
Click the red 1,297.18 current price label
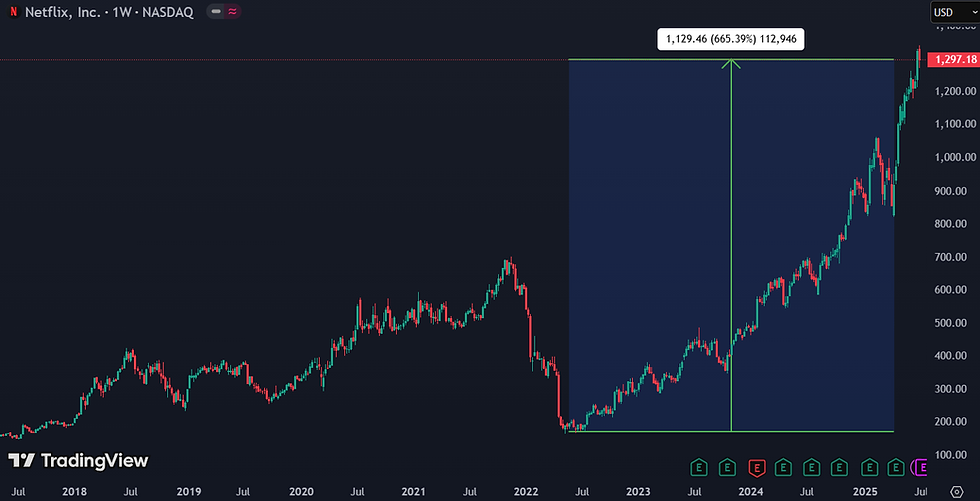[952, 59]
